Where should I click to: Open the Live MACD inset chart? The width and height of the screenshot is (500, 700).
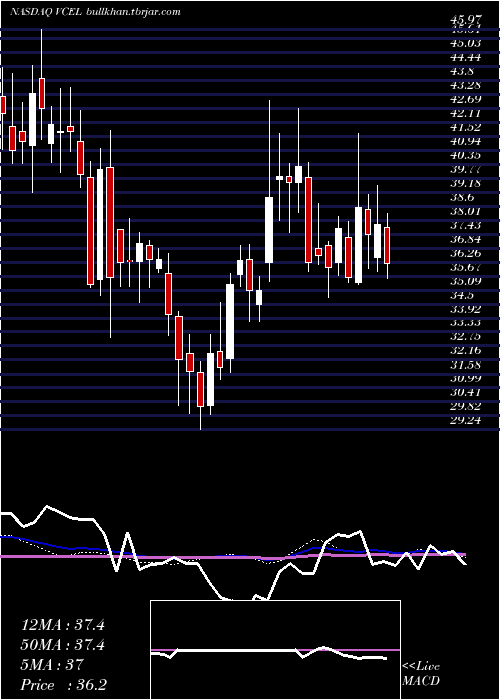(275, 650)
